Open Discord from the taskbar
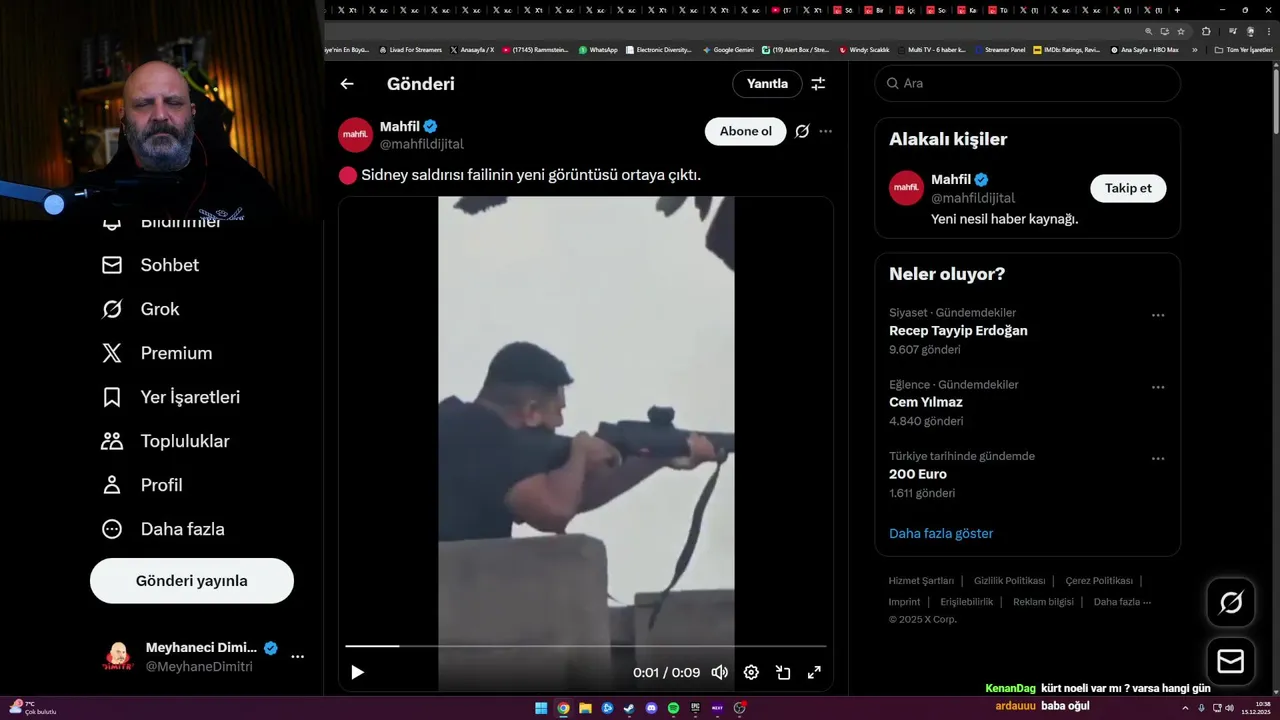 pos(651,708)
